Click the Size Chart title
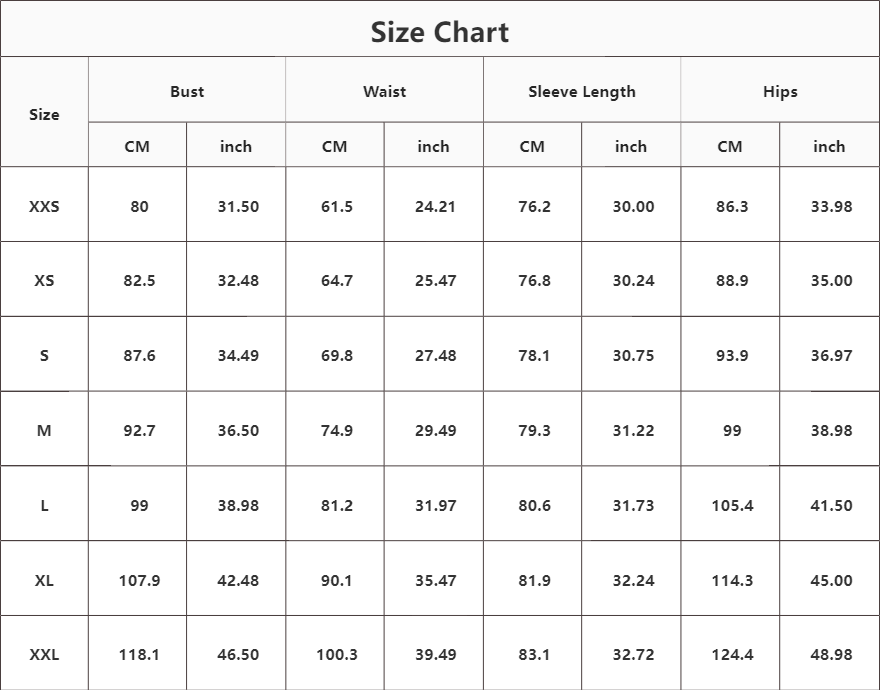Viewport: 880px width, 690px height. pos(440,32)
